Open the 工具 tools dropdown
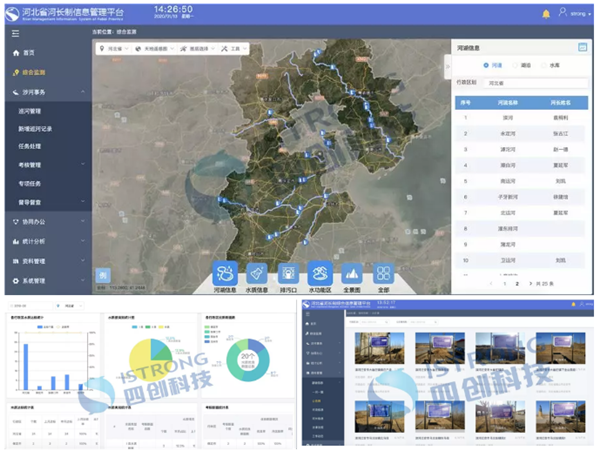Image resolution: width=600 pixels, height=450 pixels. pyautogui.click(x=237, y=48)
